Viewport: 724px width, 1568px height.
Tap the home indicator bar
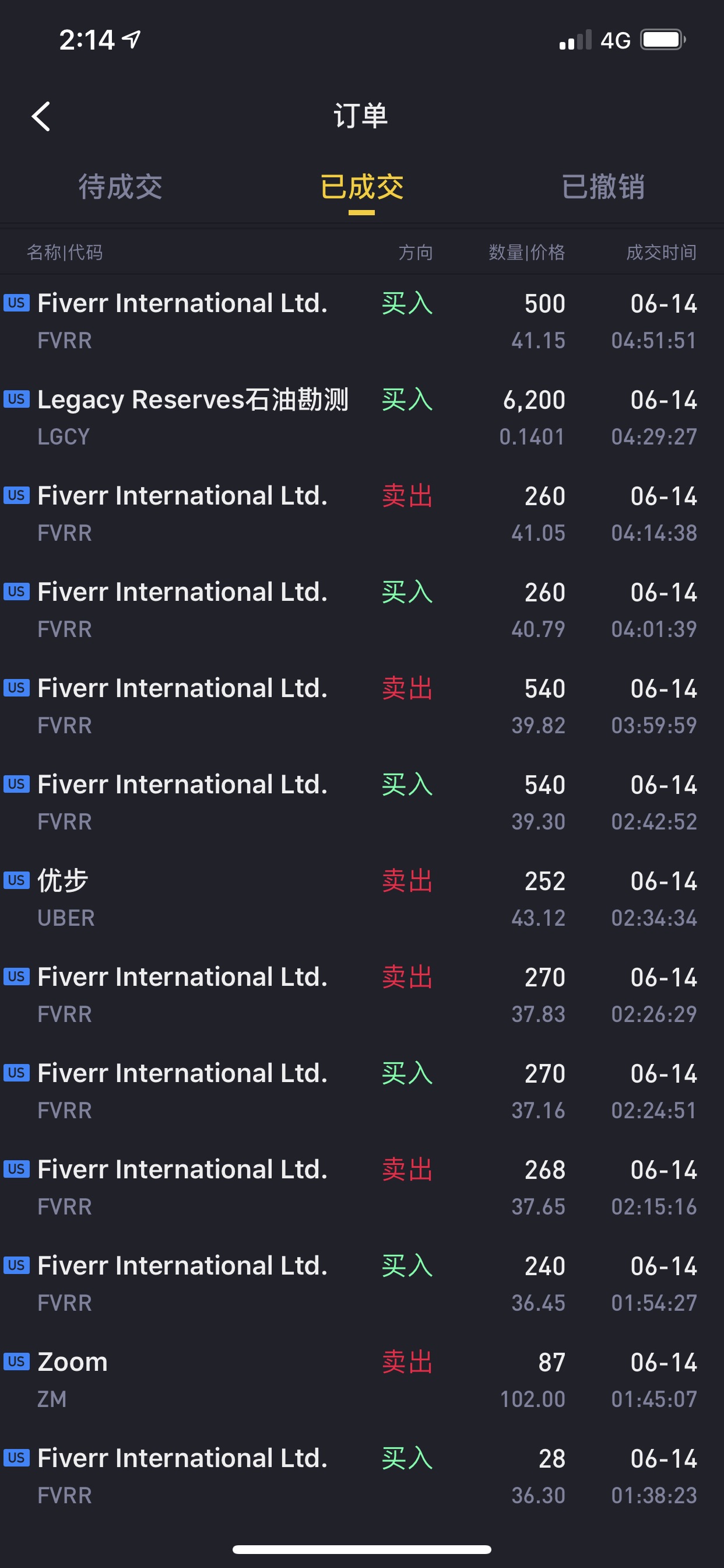[x=362, y=1550]
